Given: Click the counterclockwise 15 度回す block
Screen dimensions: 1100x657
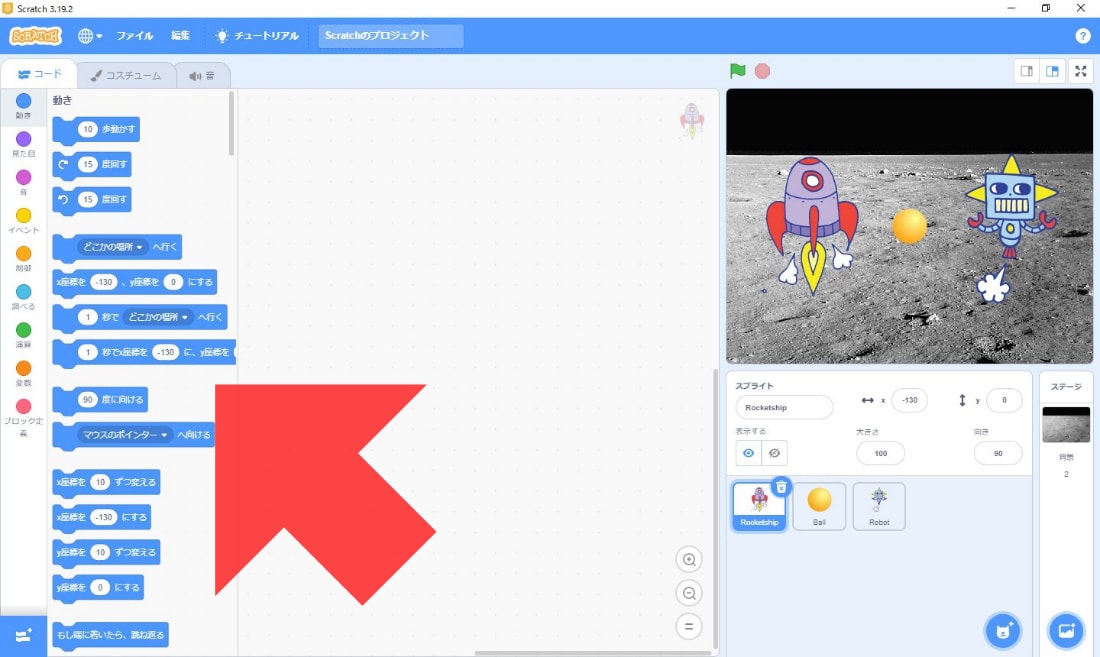Looking at the screenshot, I should 92,199.
